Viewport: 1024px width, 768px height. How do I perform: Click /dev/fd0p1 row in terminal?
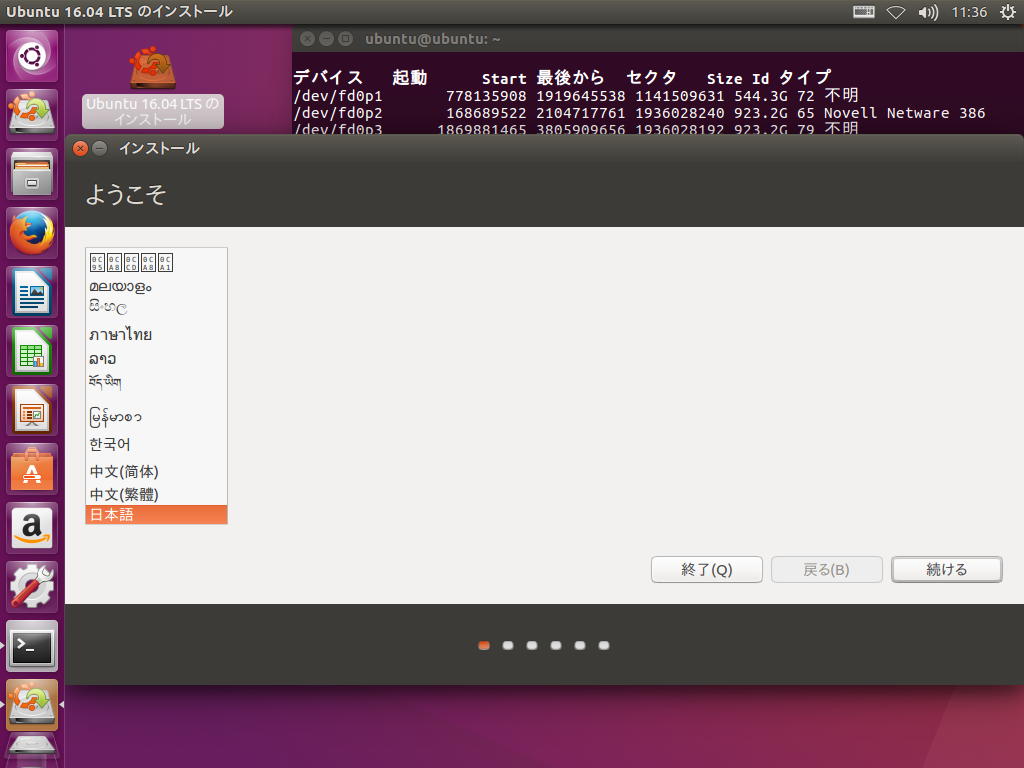click(x=575, y=96)
